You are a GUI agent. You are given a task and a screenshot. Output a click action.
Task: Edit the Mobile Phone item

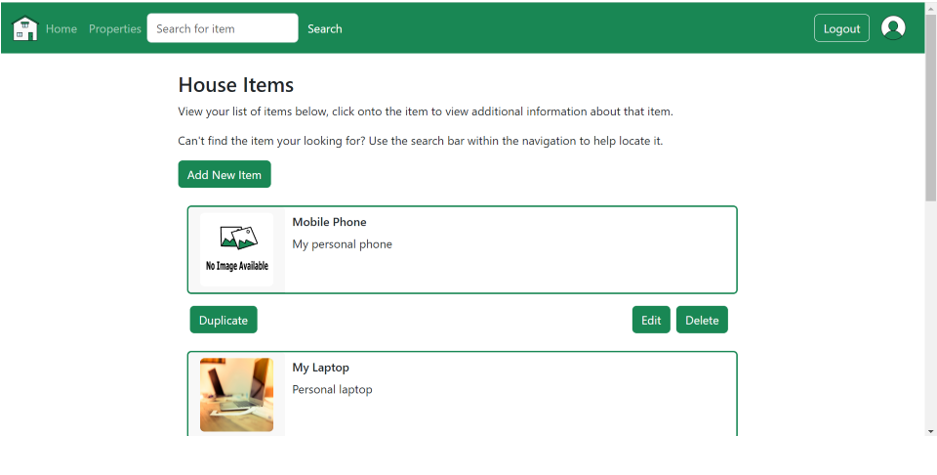point(651,320)
